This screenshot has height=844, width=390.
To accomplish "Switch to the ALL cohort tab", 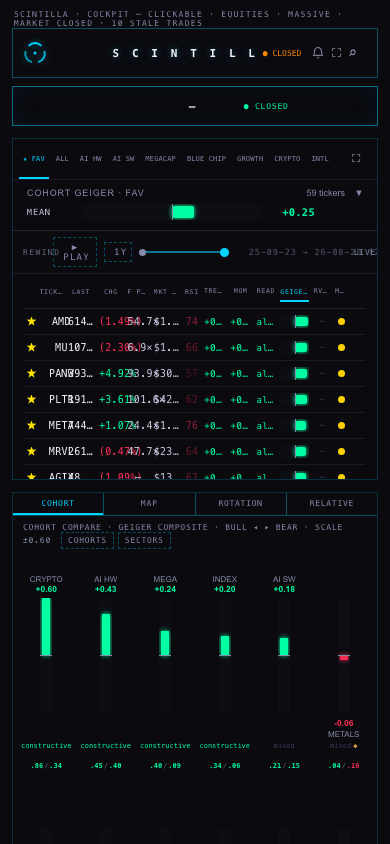I will pos(62,159).
